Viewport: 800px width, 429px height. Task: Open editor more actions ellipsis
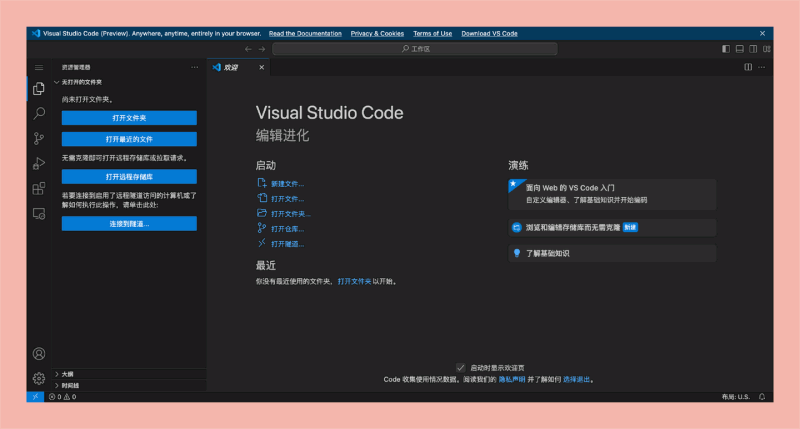click(x=762, y=67)
